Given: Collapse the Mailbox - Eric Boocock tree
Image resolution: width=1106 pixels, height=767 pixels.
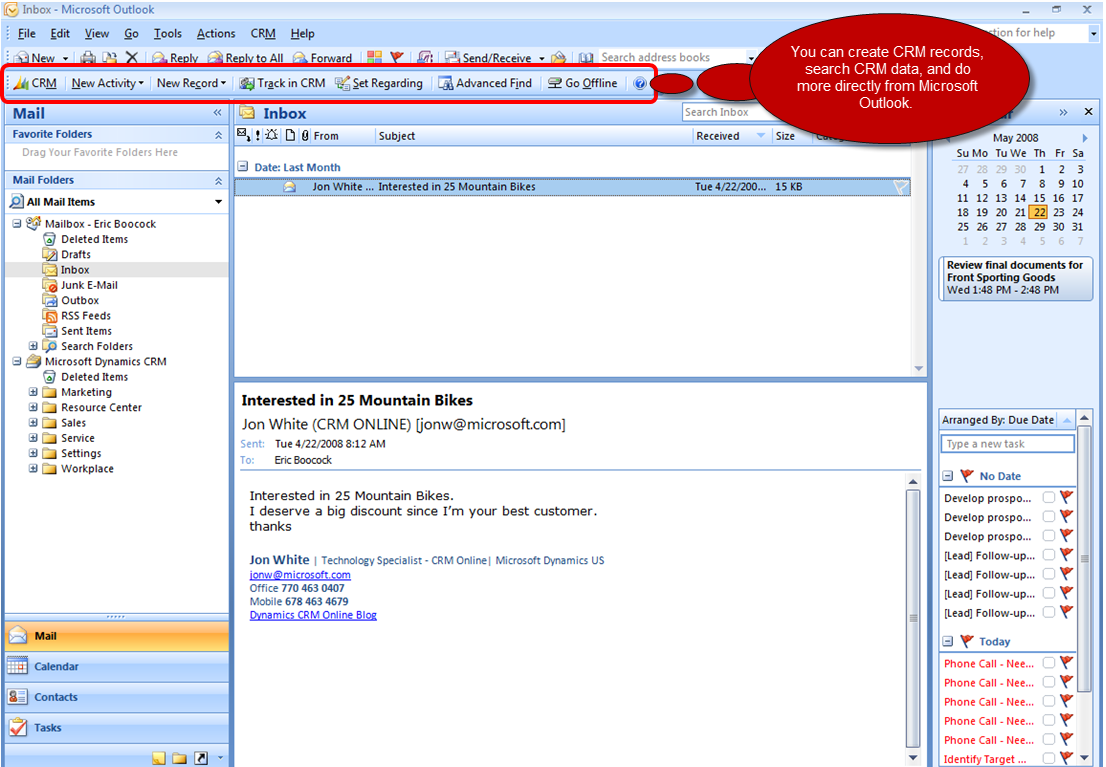Looking at the screenshot, I should point(17,224).
